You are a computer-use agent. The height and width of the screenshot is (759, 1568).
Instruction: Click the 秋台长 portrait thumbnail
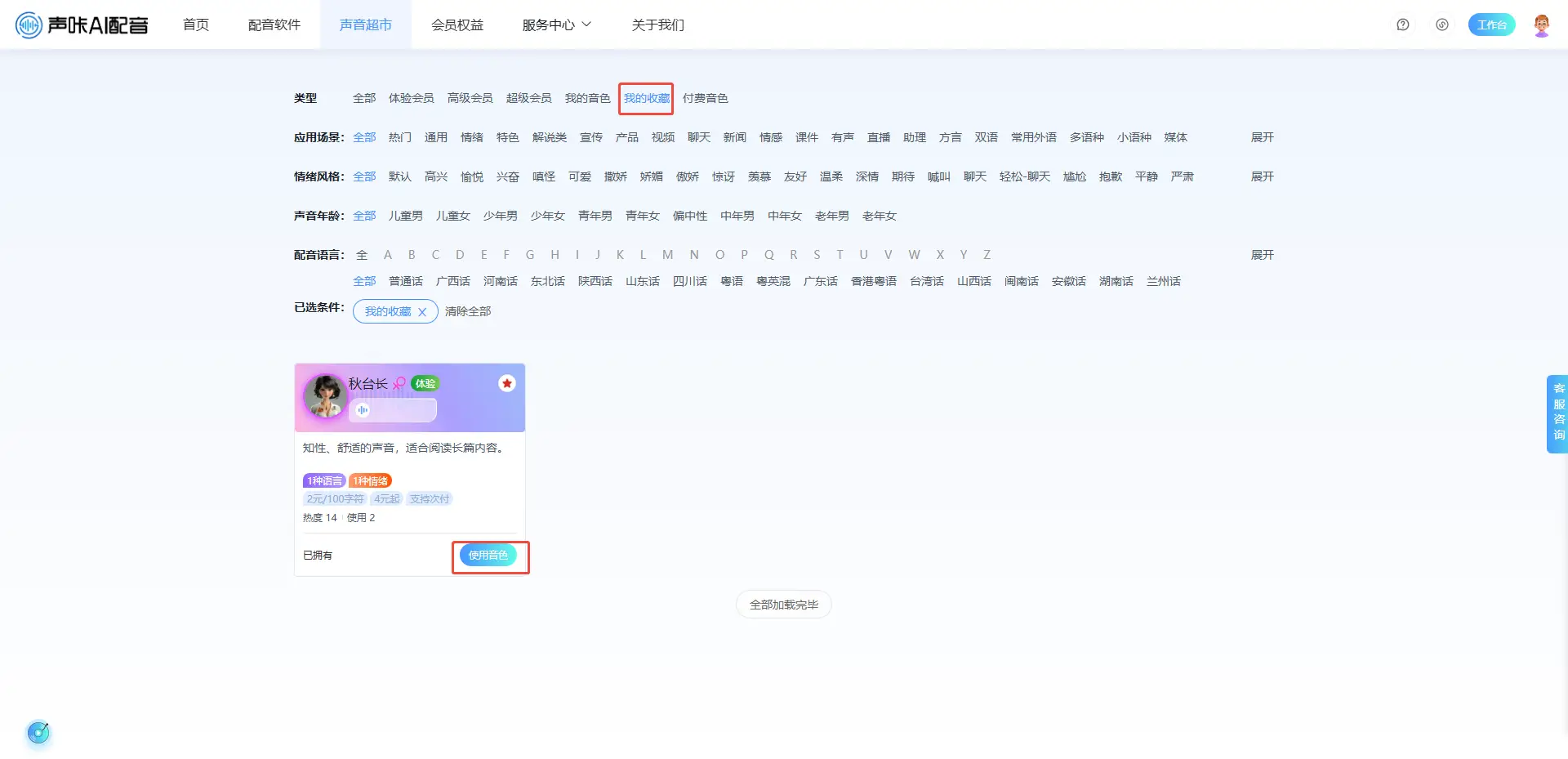325,395
